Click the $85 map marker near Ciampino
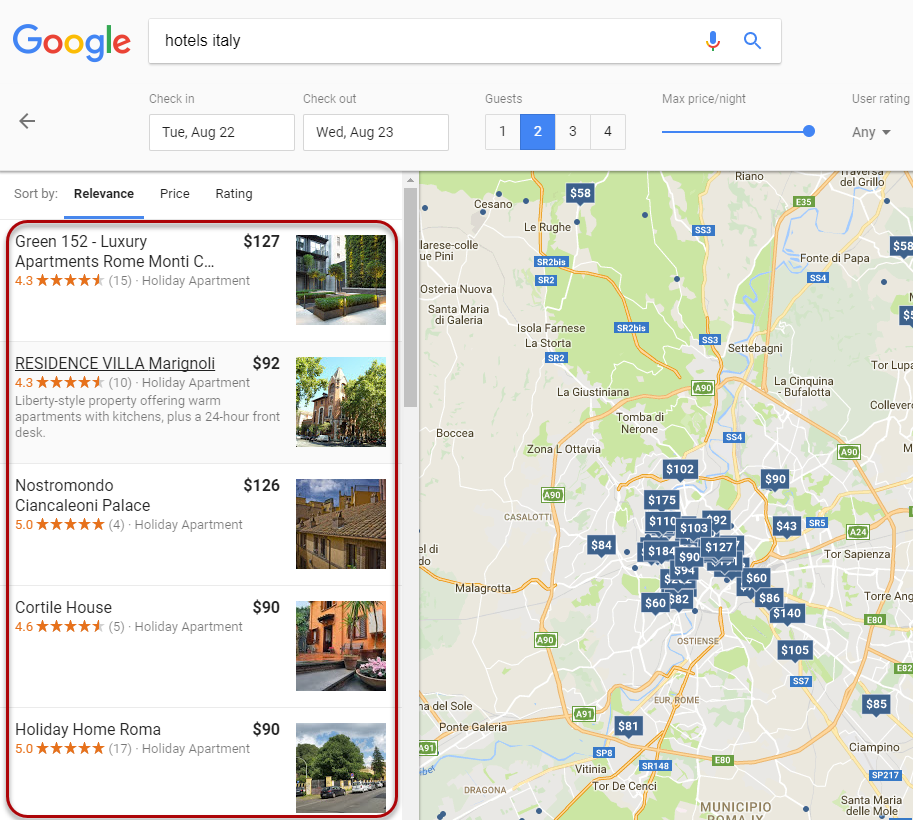 (876, 705)
